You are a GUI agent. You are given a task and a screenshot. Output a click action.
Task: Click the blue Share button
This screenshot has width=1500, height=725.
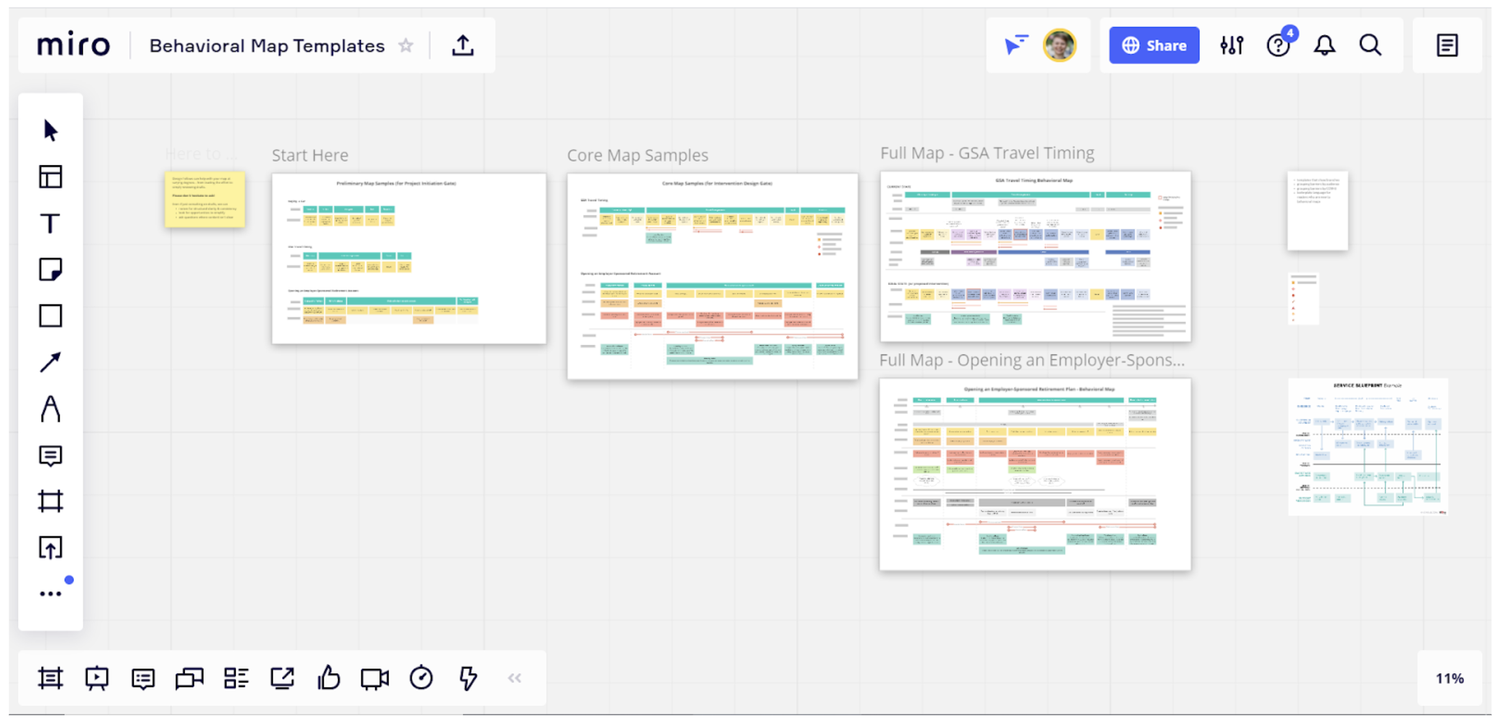click(1153, 45)
